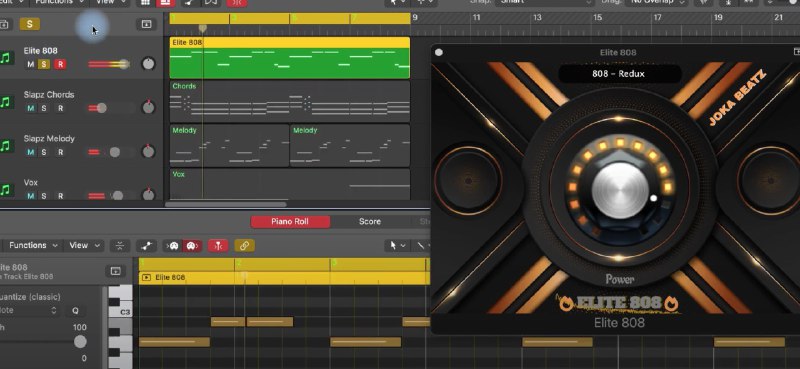The width and height of the screenshot is (800, 369).
Task: Click the Vox track pan knob
Action: click(x=148, y=195)
